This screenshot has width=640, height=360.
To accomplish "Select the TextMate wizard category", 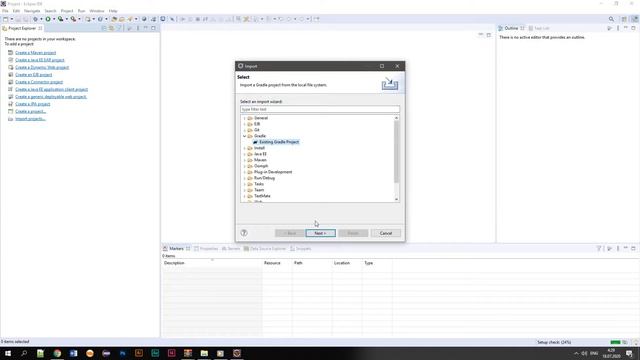I will click(x=262, y=196).
